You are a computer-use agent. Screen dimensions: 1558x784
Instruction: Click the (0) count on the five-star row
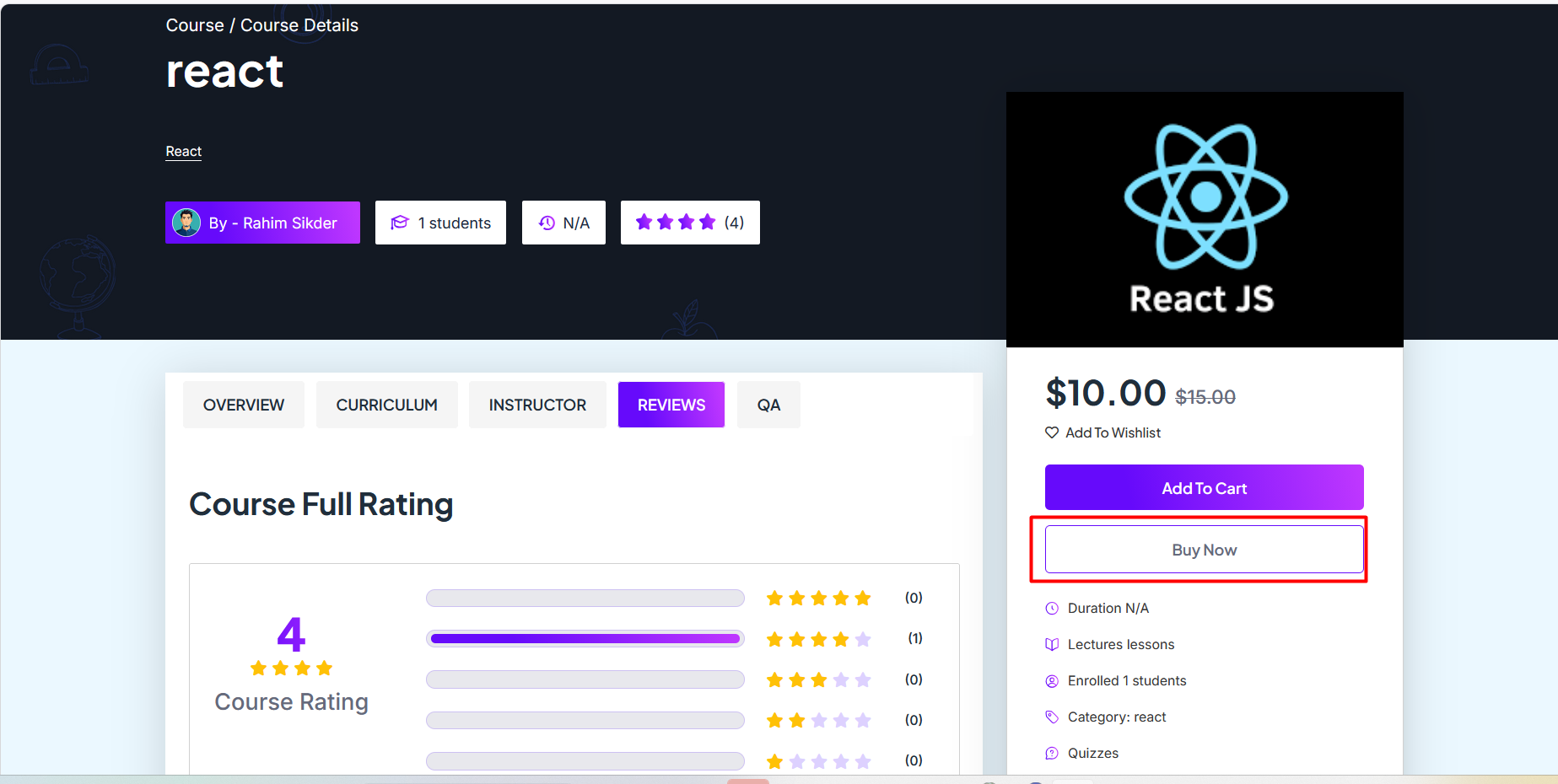(914, 598)
